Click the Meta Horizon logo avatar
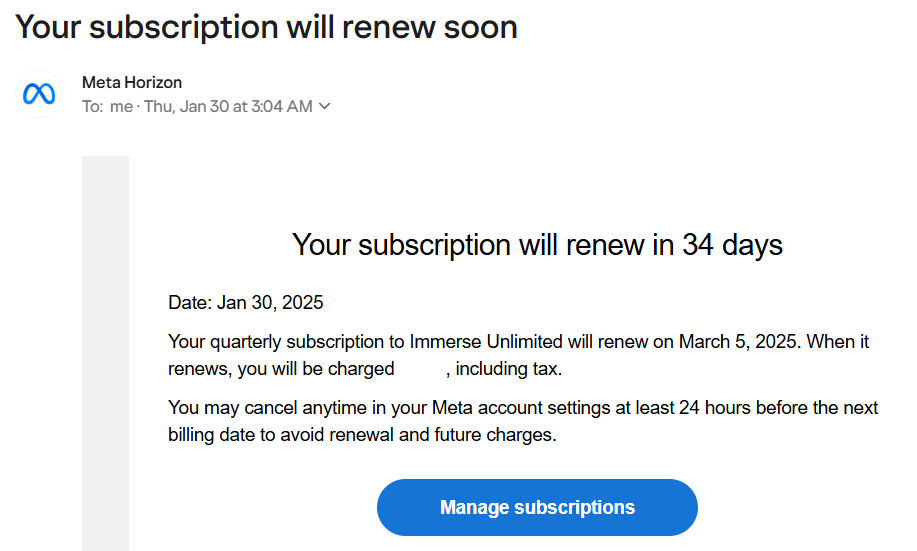 tap(38, 94)
